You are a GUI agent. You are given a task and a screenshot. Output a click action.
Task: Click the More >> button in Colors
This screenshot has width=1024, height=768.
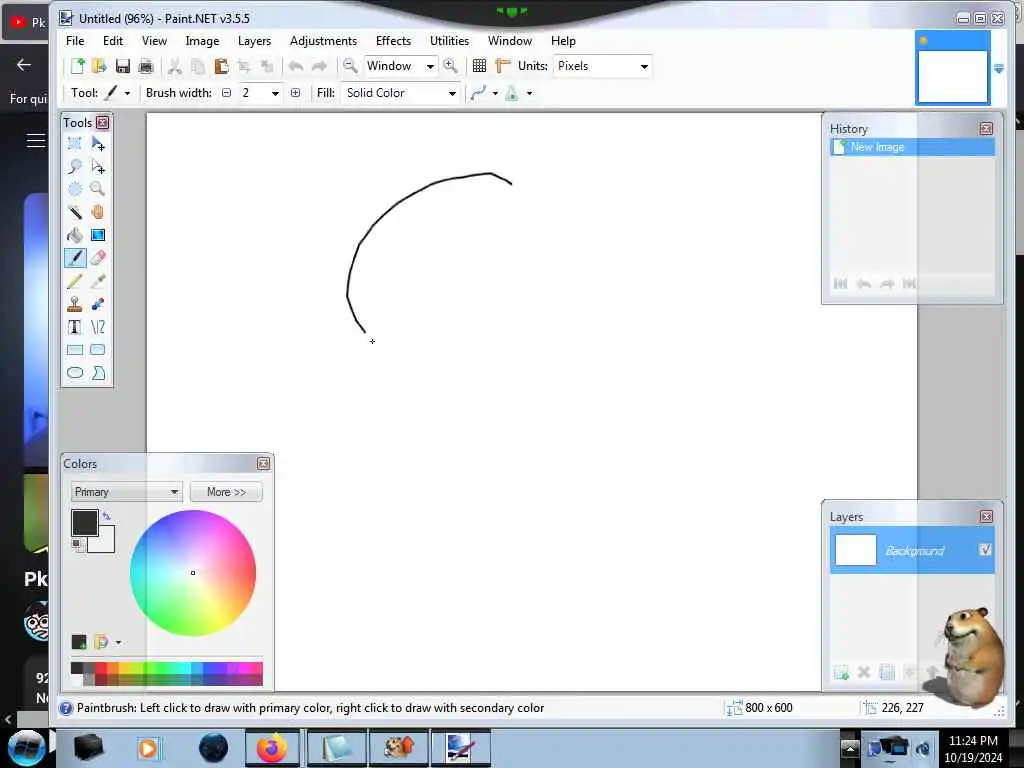[226, 492]
